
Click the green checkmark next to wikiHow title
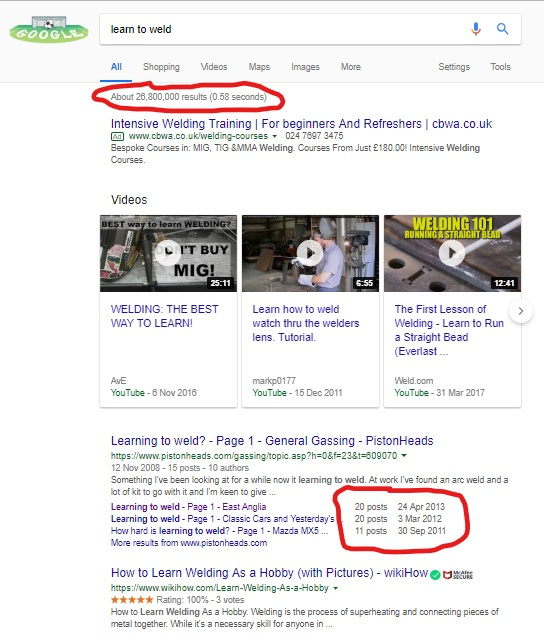tap(435, 575)
